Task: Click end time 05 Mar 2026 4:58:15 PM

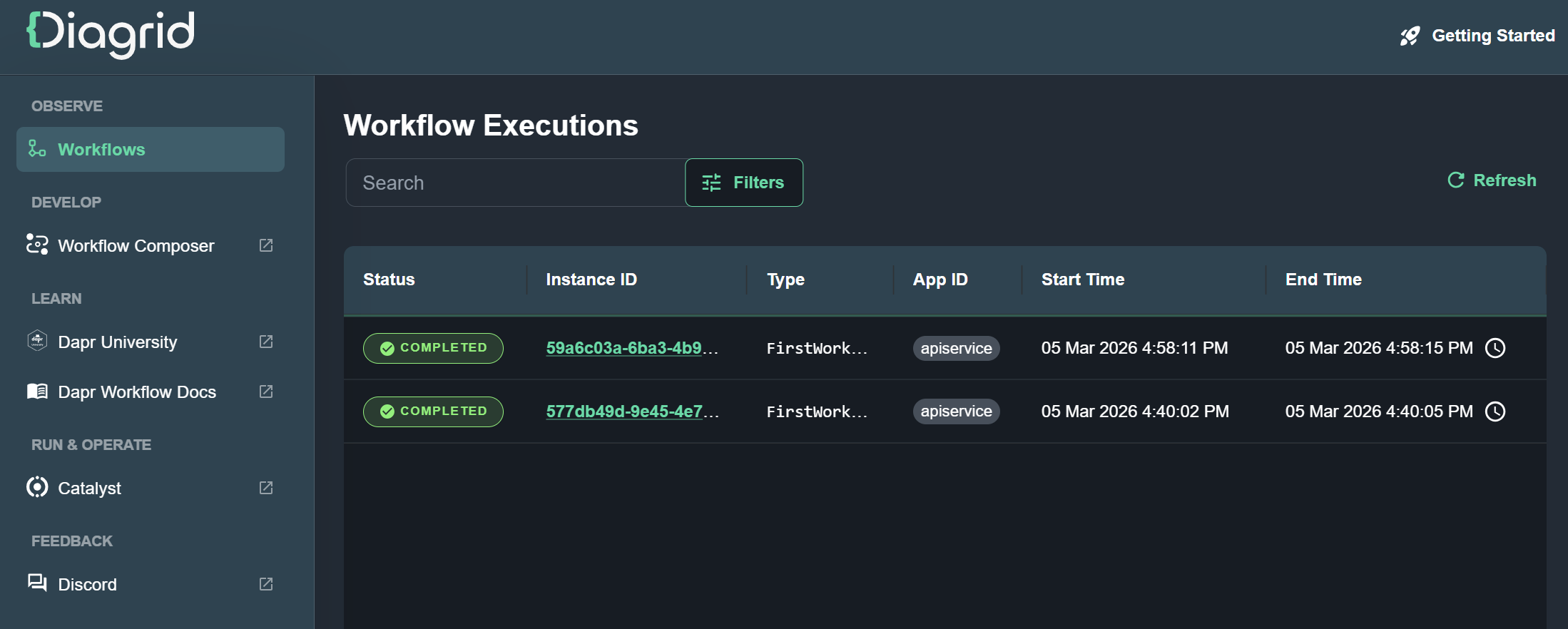Action: (1379, 348)
